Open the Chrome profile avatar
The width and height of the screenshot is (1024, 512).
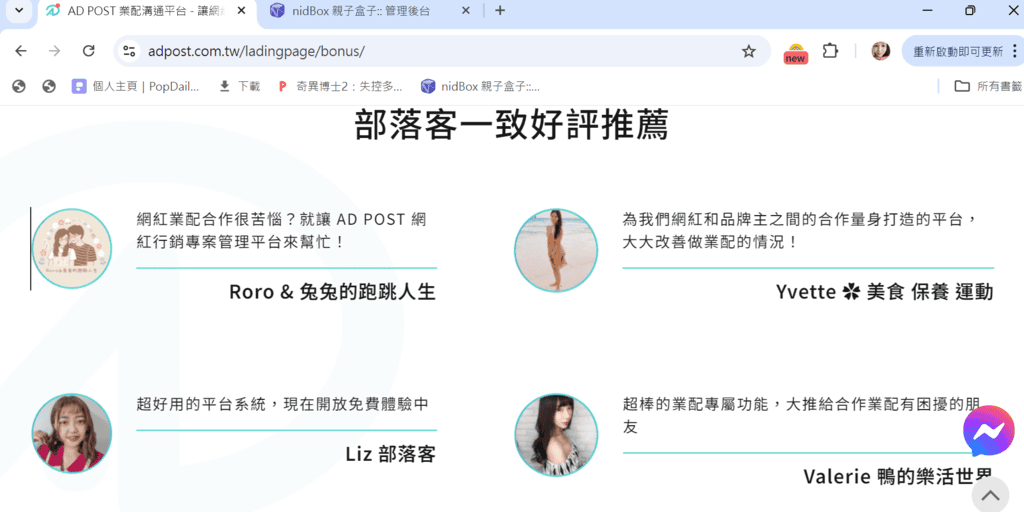tap(880, 51)
